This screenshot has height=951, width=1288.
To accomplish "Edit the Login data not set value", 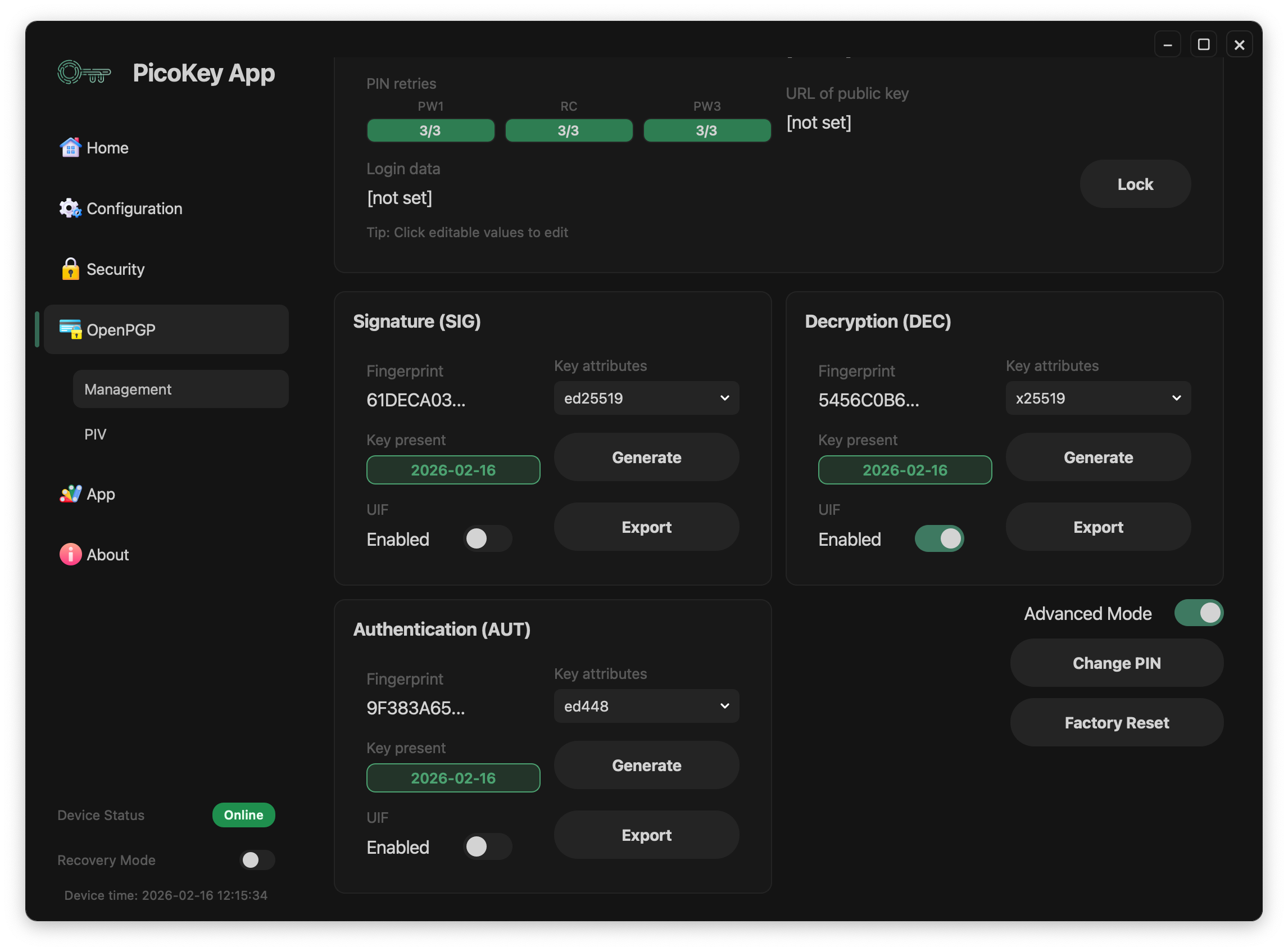I will 400,198.
